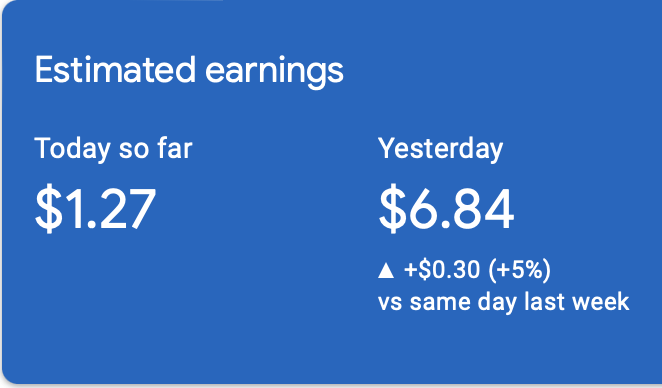Click the +$0.30 change amount

(x=442, y=270)
